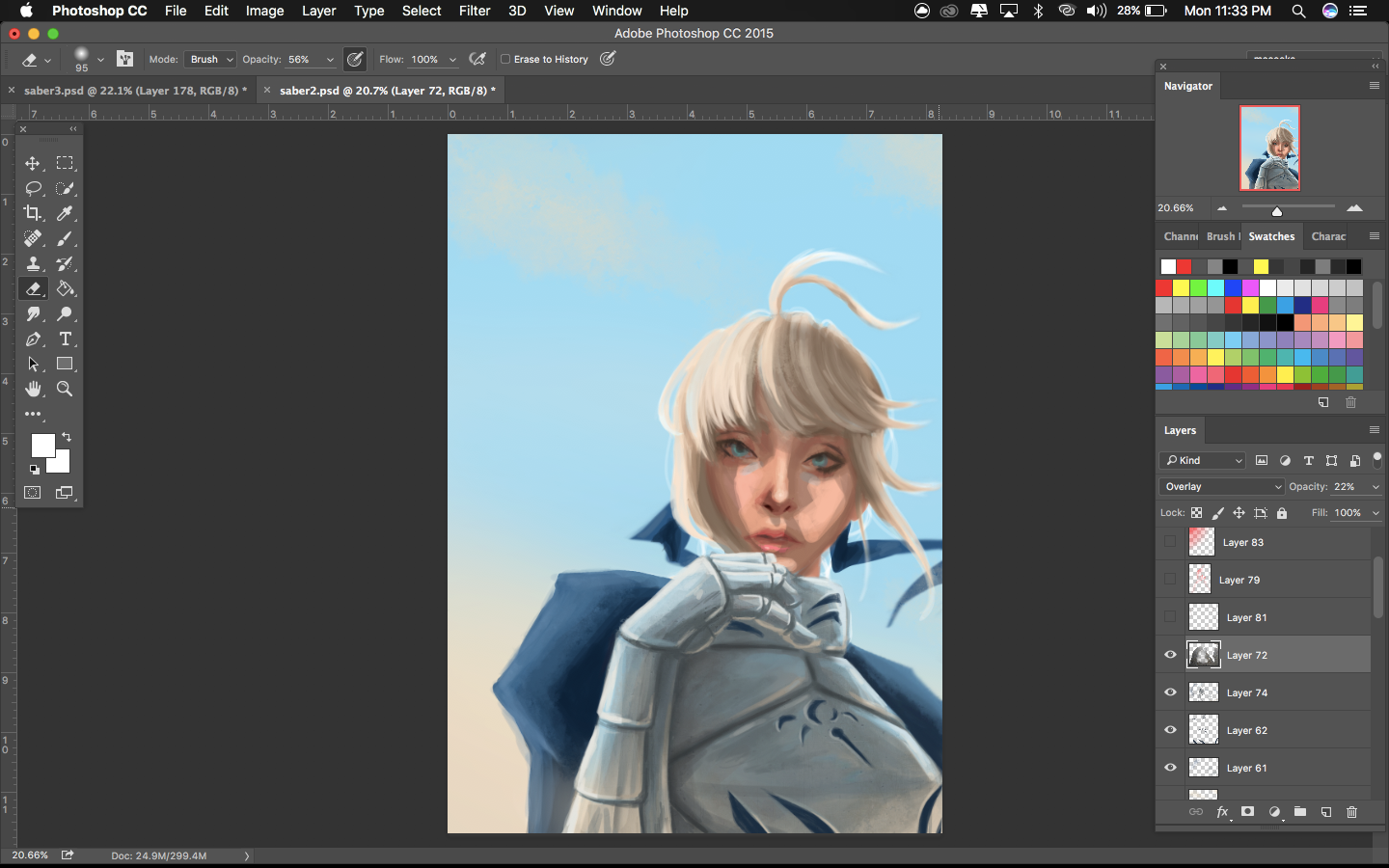Screen dimensions: 1389x868
Task: Adjust the Navigator zoom slider
Action: coord(1277,210)
